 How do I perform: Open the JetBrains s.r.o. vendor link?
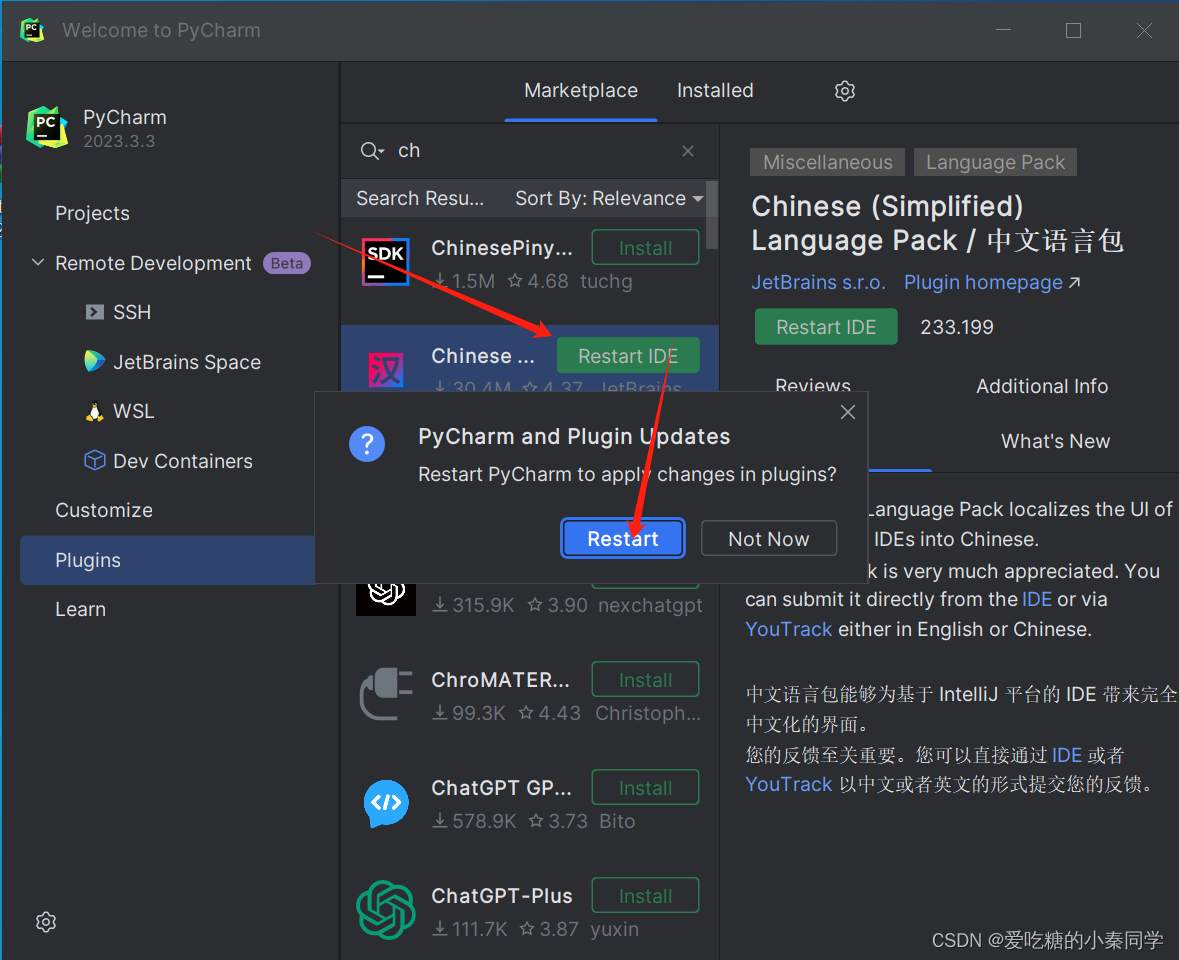pos(818,283)
